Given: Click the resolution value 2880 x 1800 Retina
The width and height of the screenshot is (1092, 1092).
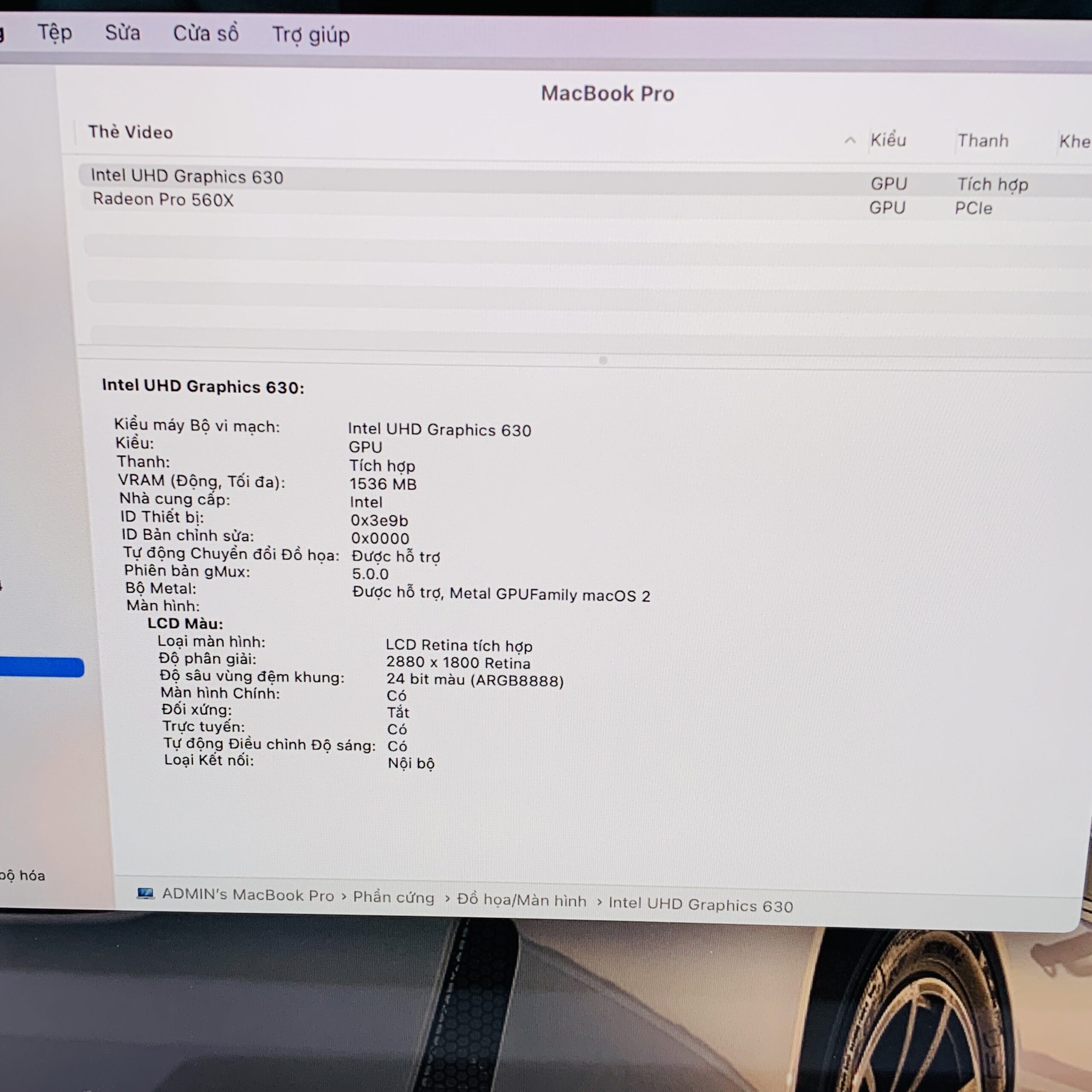Looking at the screenshot, I should click(x=459, y=662).
